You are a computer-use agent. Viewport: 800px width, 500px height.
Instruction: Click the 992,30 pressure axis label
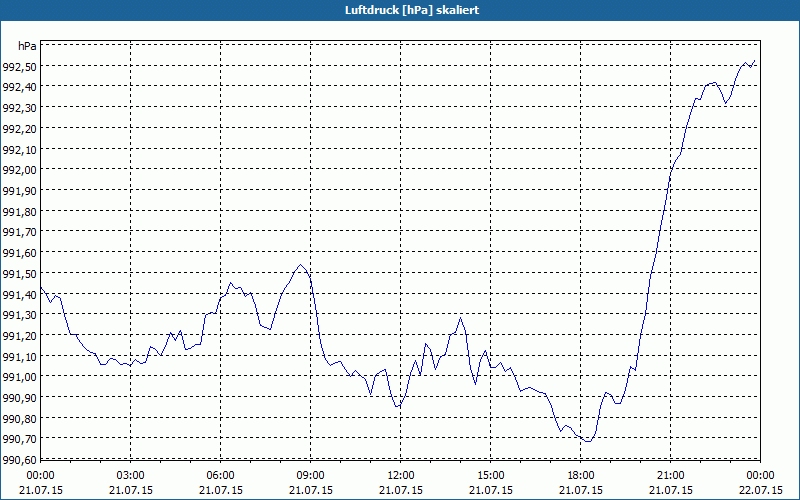19,108
